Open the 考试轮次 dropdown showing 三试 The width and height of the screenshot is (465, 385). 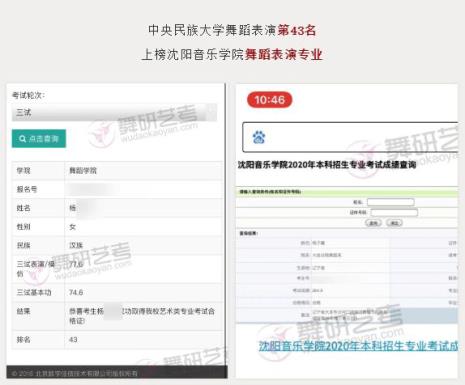[114, 112]
